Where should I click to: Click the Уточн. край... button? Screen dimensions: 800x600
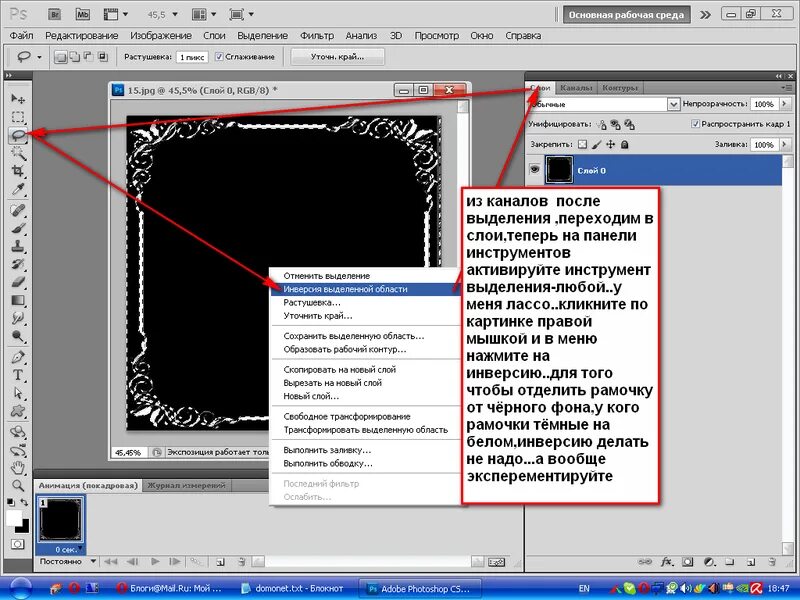click(337, 57)
